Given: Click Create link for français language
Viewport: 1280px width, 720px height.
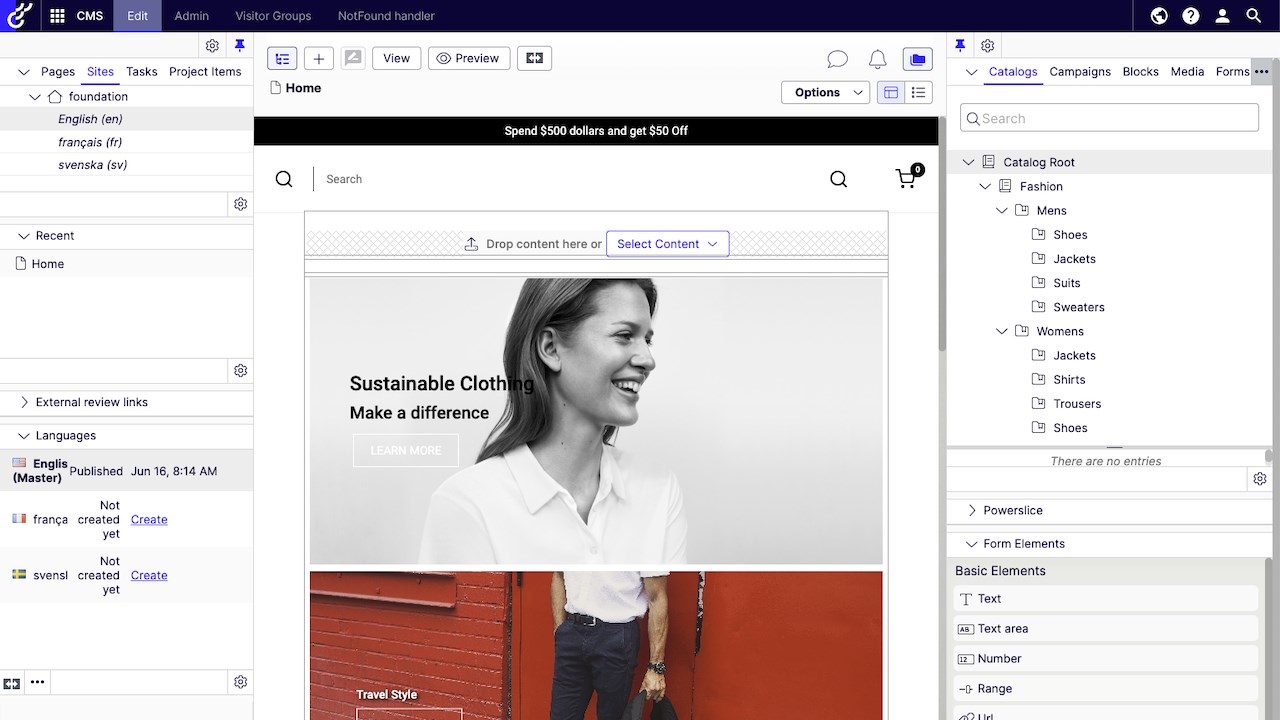Looking at the screenshot, I should coord(149,520).
